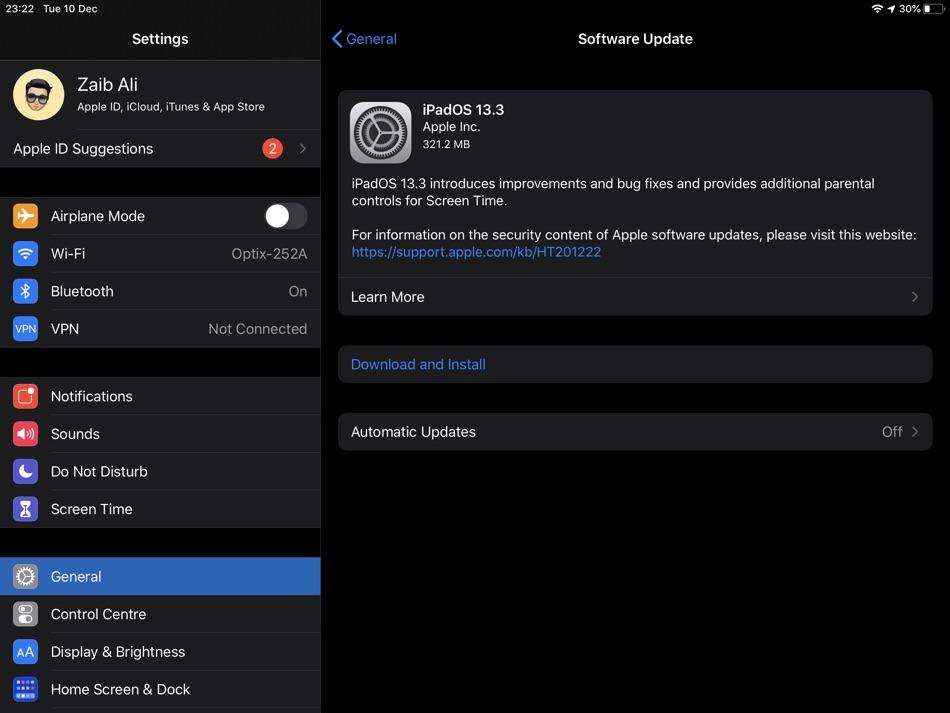Tap Download and Install

coord(418,365)
